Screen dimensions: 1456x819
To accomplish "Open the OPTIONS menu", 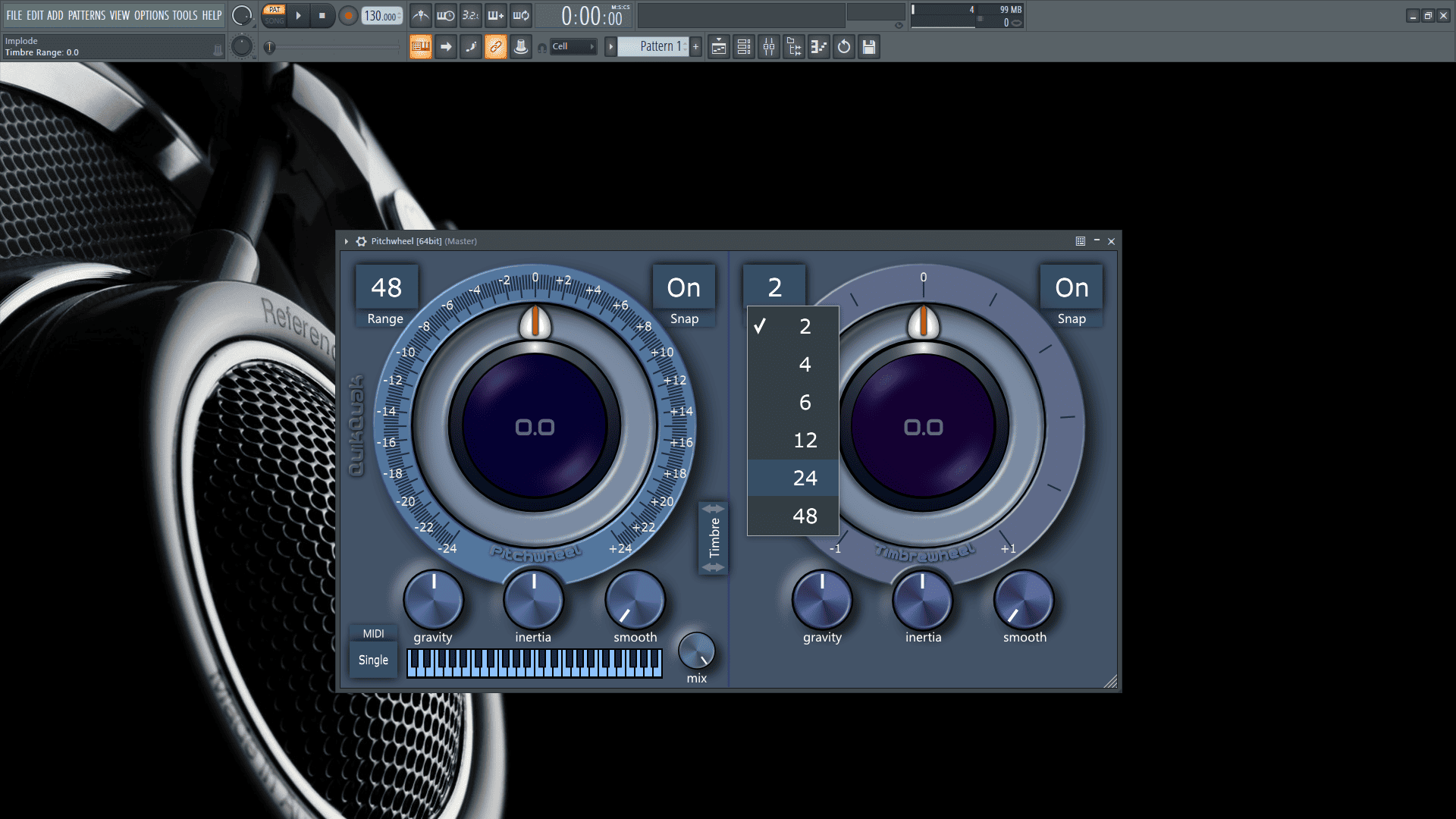I will tap(152, 15).
